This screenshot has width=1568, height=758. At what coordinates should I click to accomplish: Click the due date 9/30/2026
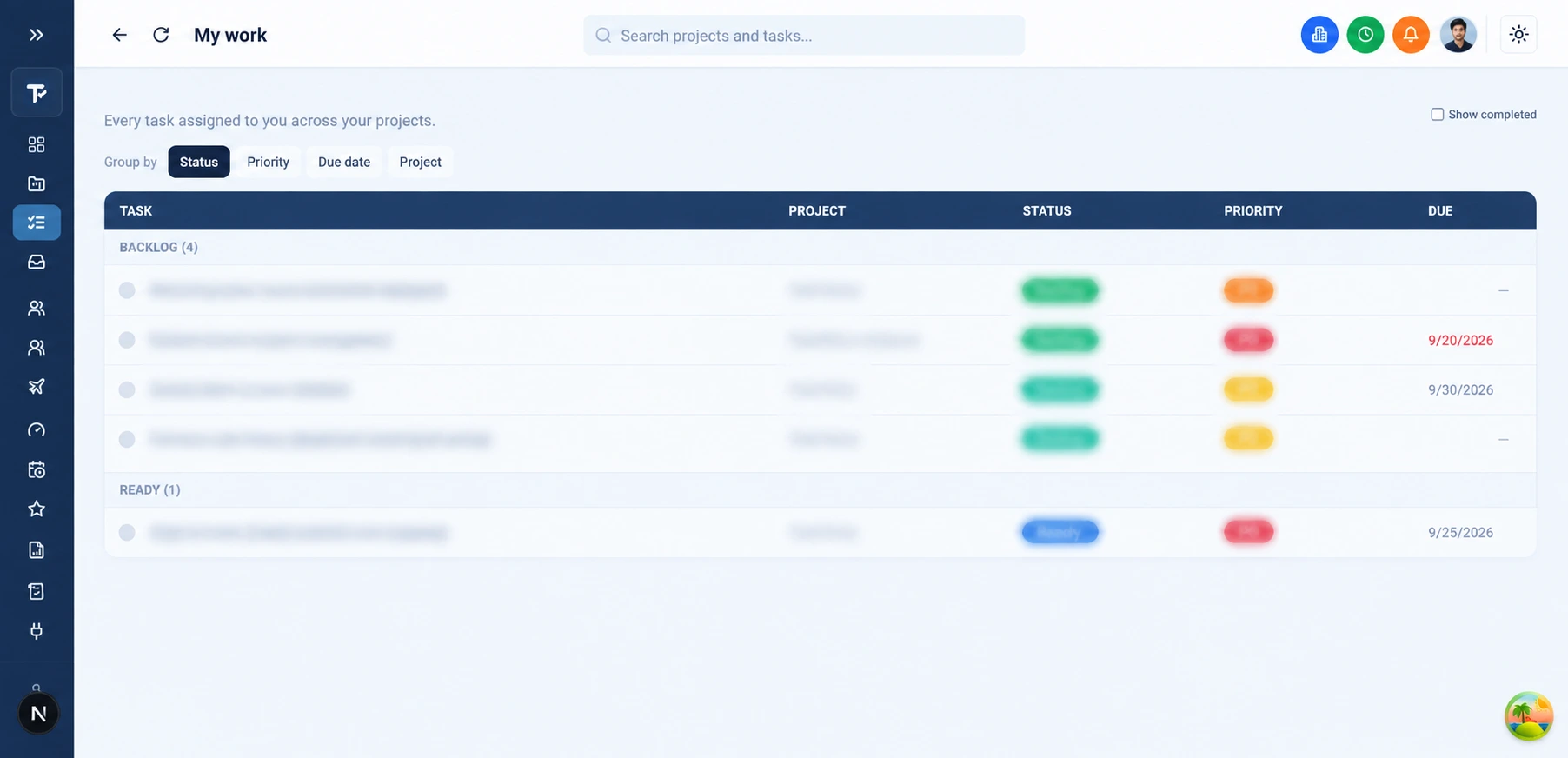point(1460,390)
